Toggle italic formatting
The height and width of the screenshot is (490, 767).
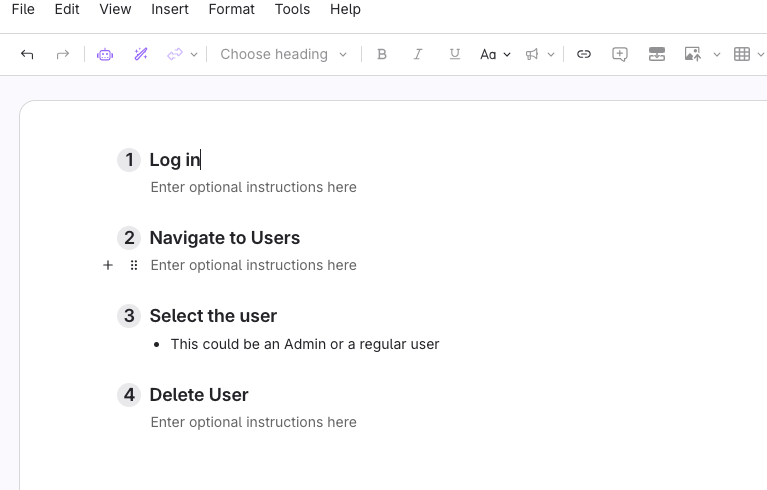418,55
